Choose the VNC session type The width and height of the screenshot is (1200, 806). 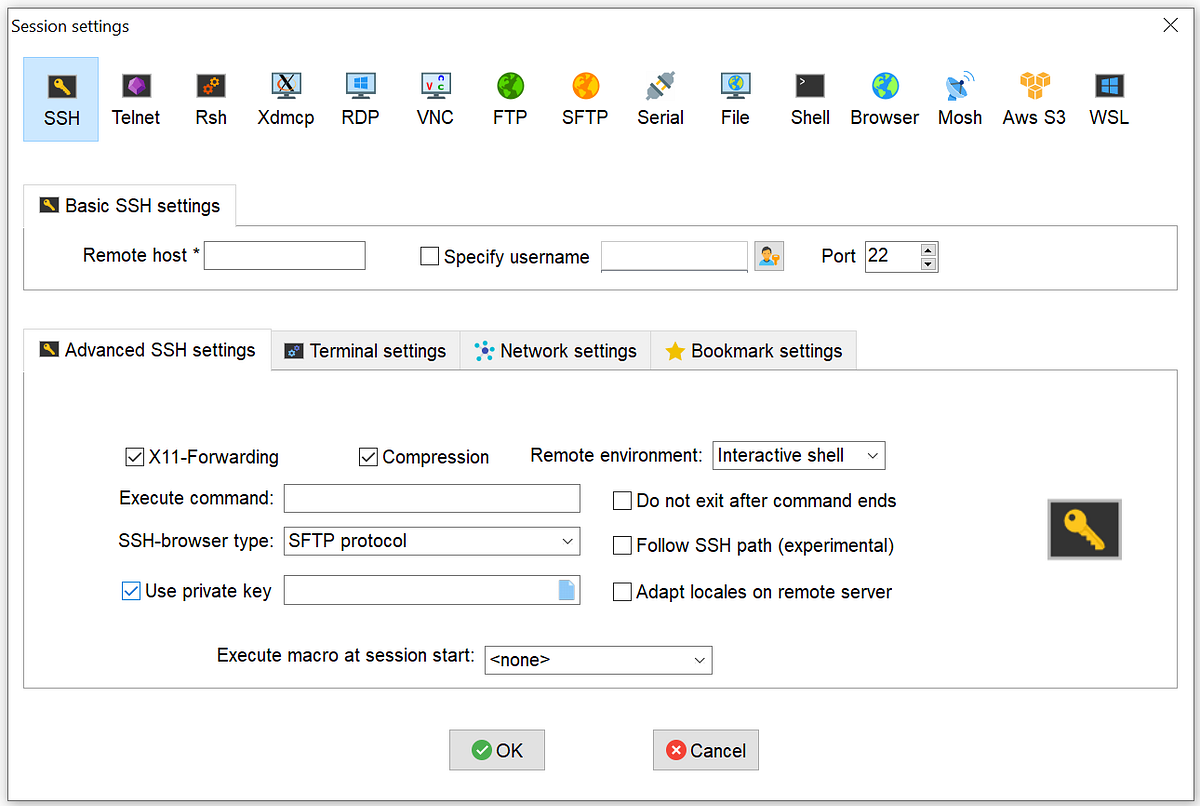point(435,97)
